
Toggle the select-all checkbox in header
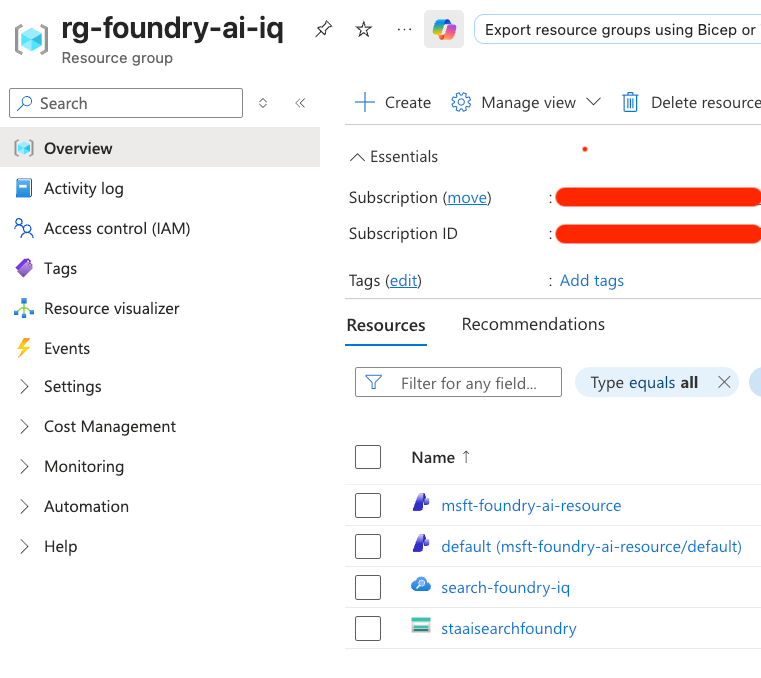pyautogui.click(x=368, y=457)
